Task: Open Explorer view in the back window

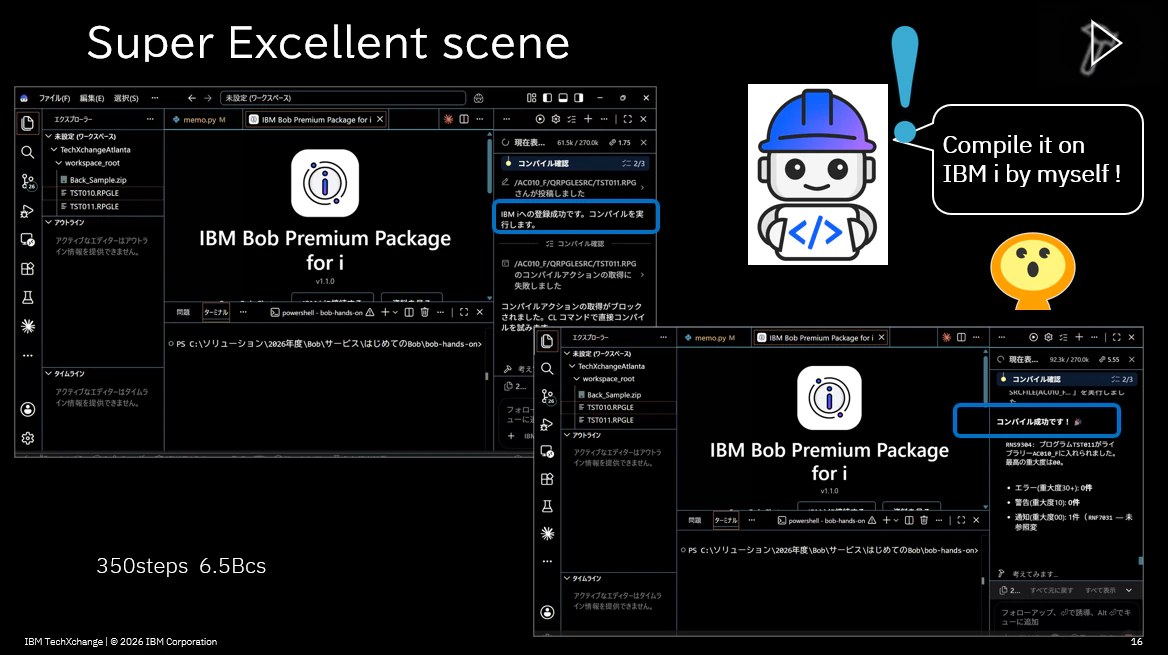Action: coord(28,123)
